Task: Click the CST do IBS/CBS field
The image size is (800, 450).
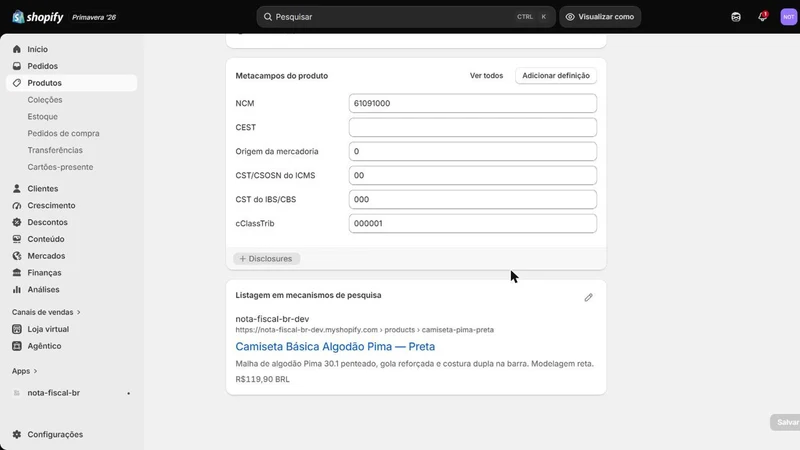Action: click(472, 199)
